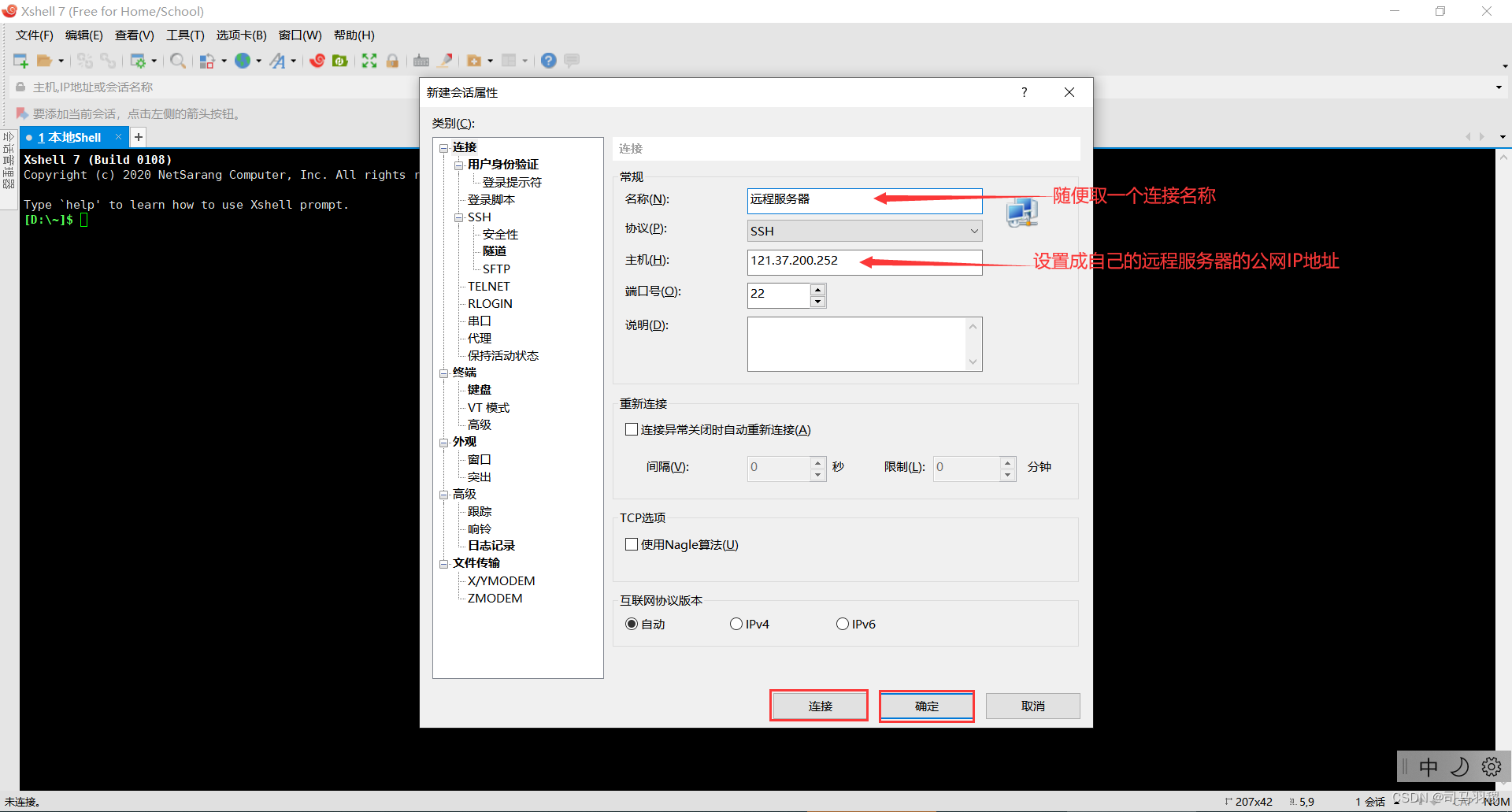Open the 文件(F) menu
1512x812 pixels.
[x=35, y=35]
